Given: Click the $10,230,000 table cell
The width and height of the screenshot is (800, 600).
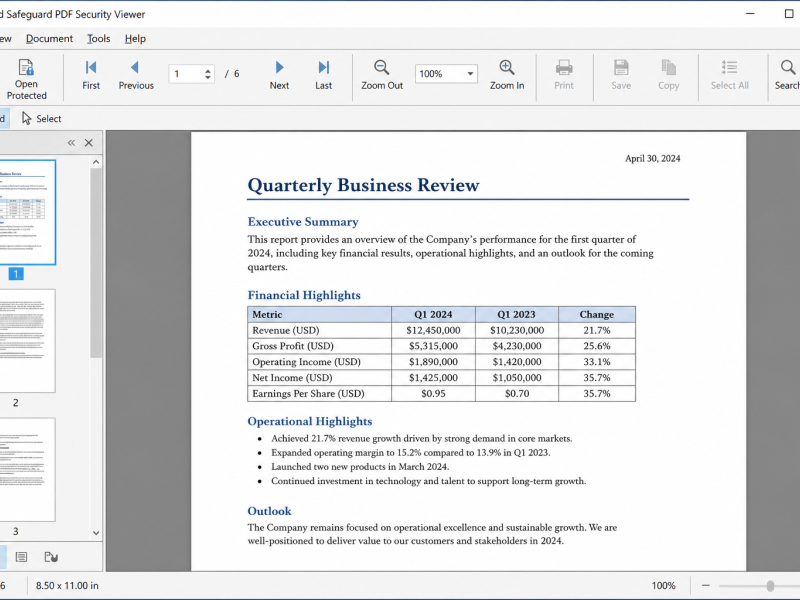Looking at the screenshot, I should [517, 331].
